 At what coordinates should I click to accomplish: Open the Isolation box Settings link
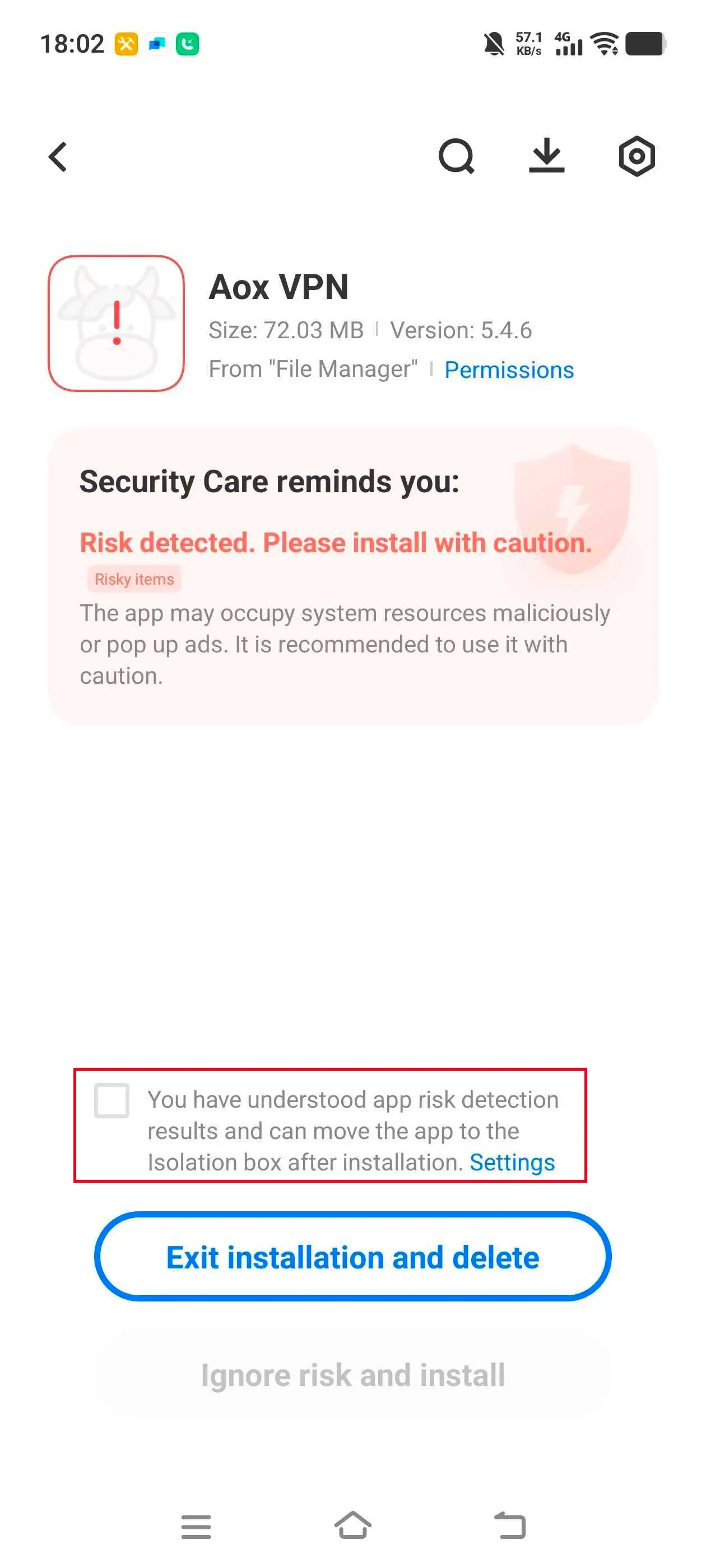tap(512, 1162)
